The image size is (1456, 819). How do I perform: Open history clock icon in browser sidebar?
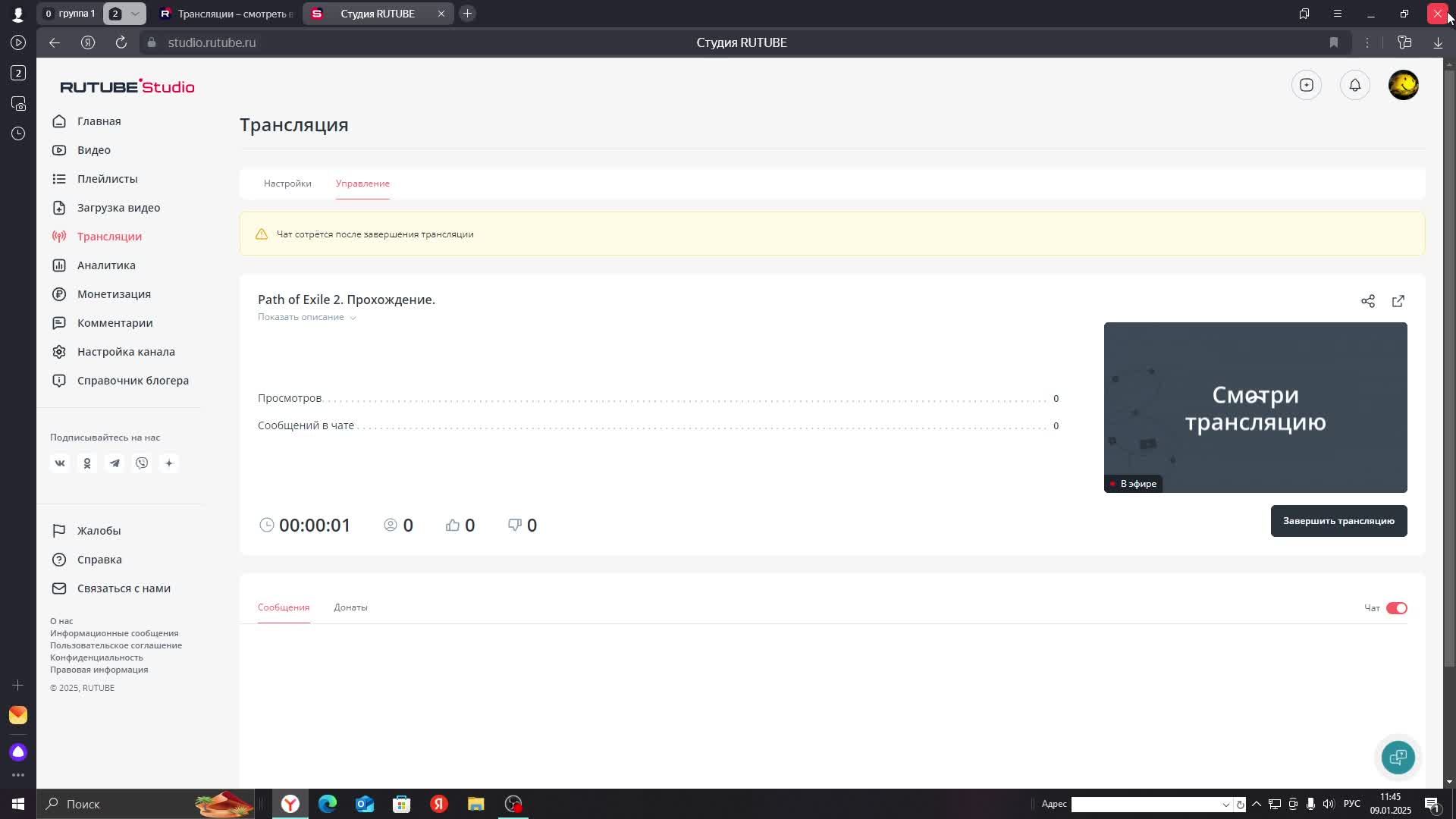(18, 133)
